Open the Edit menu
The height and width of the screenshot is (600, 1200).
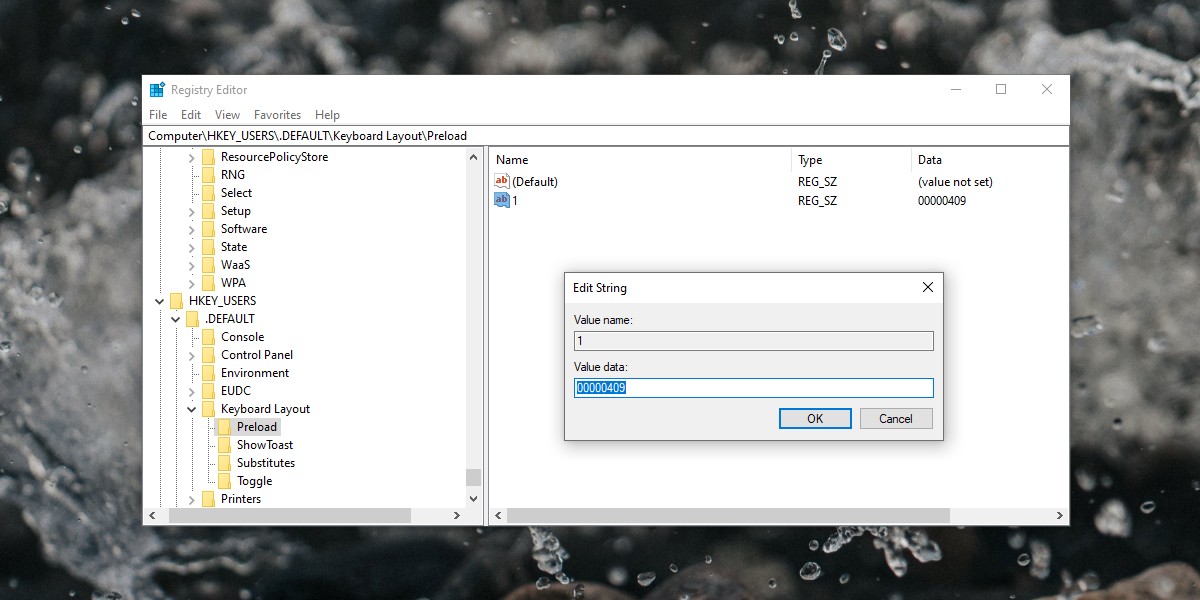[190, 114]
